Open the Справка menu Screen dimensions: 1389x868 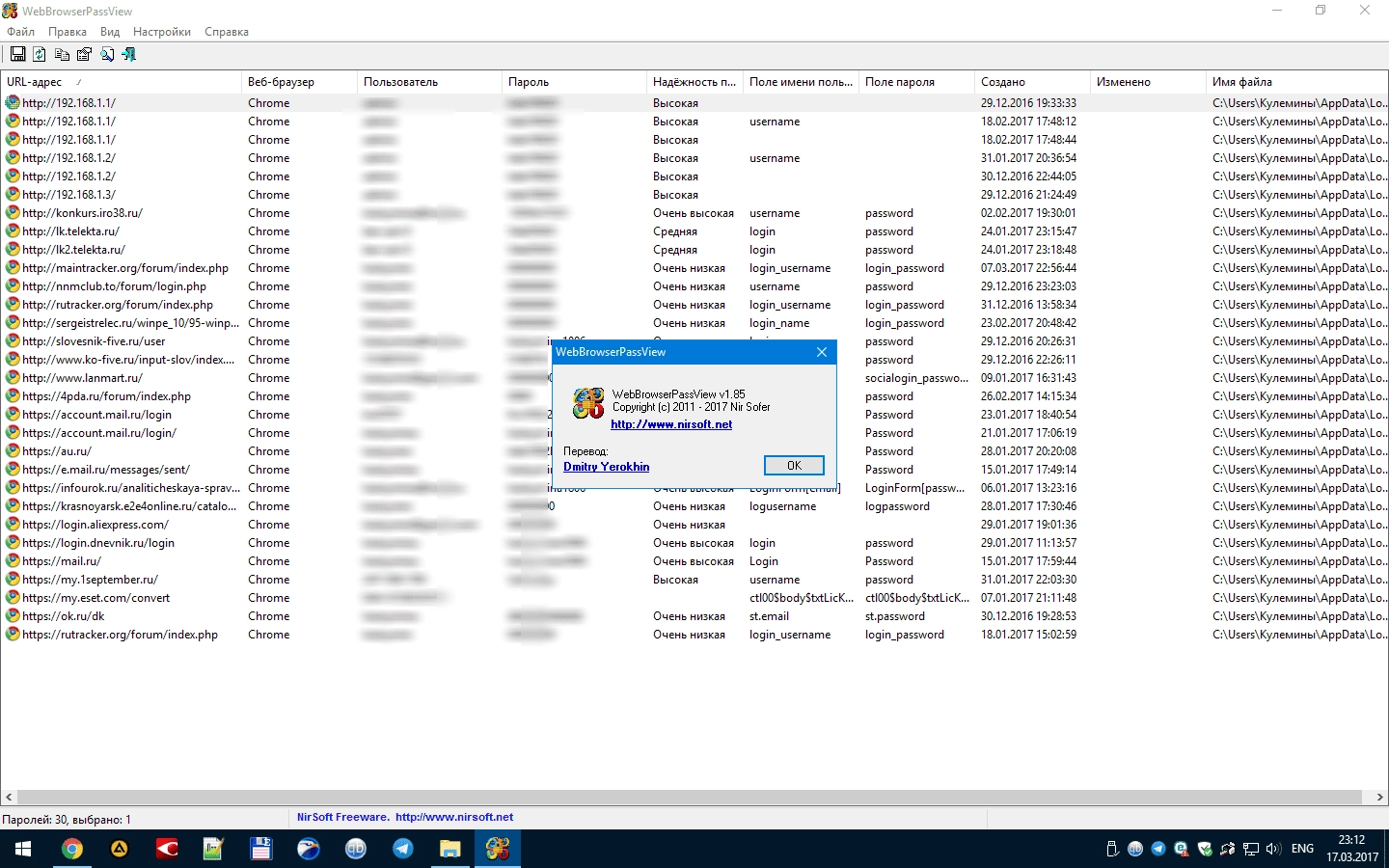[x=227, y=32]
